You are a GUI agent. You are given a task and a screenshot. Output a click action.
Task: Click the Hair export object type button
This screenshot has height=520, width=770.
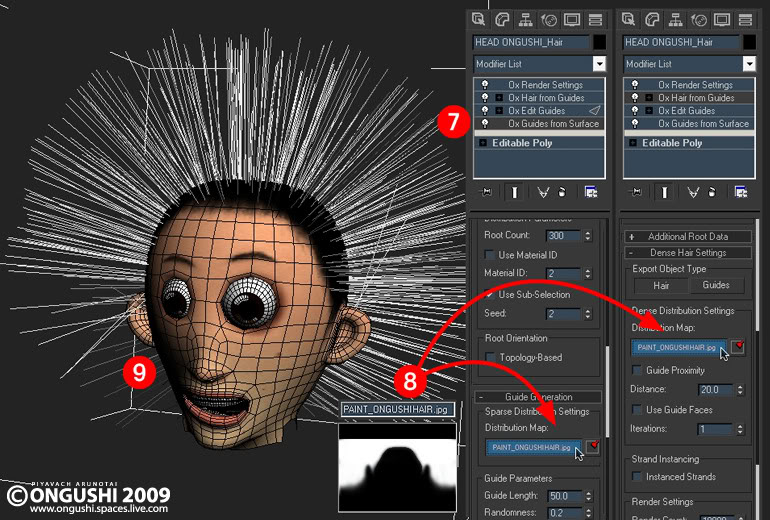(x=661, y=285)
